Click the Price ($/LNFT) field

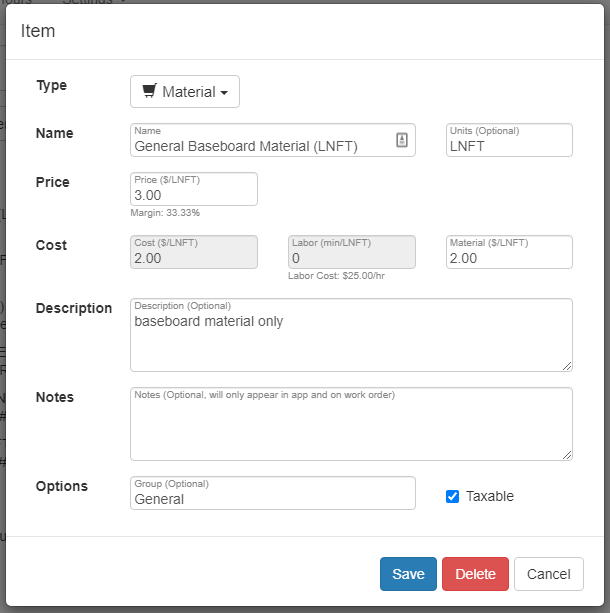click(194, 189)
